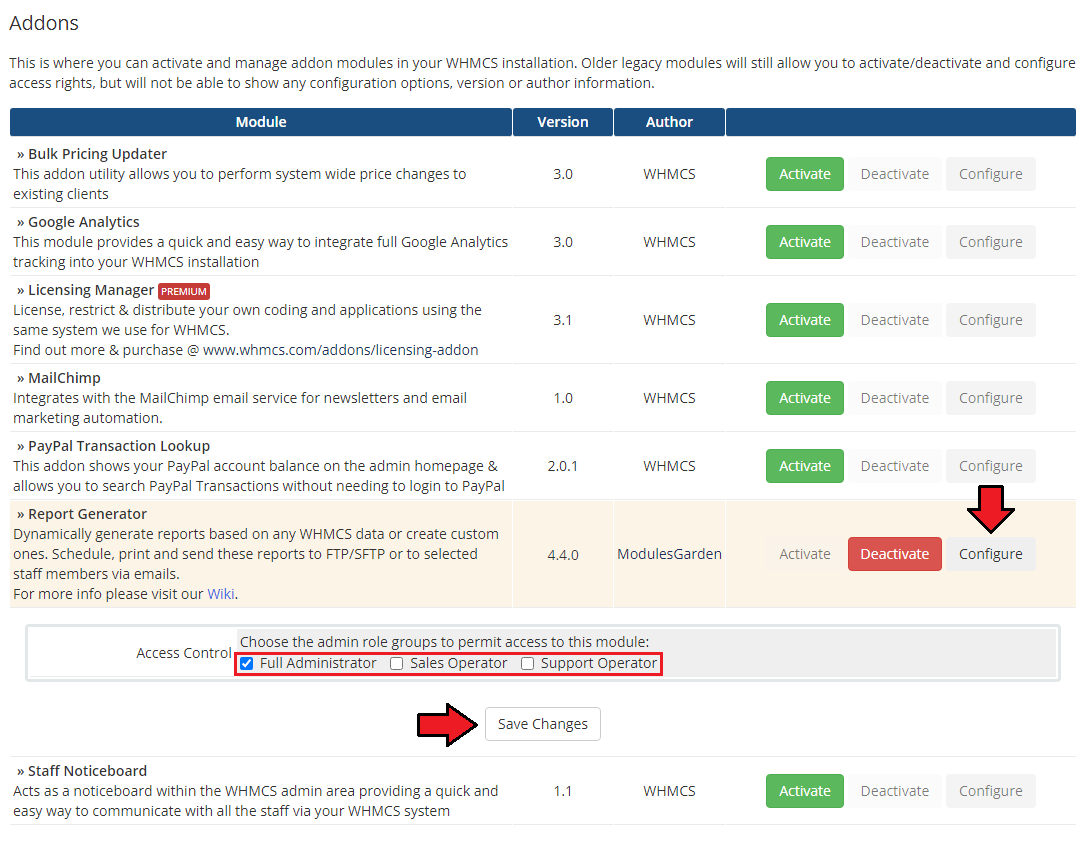Click the Author column header

(669, 122)
